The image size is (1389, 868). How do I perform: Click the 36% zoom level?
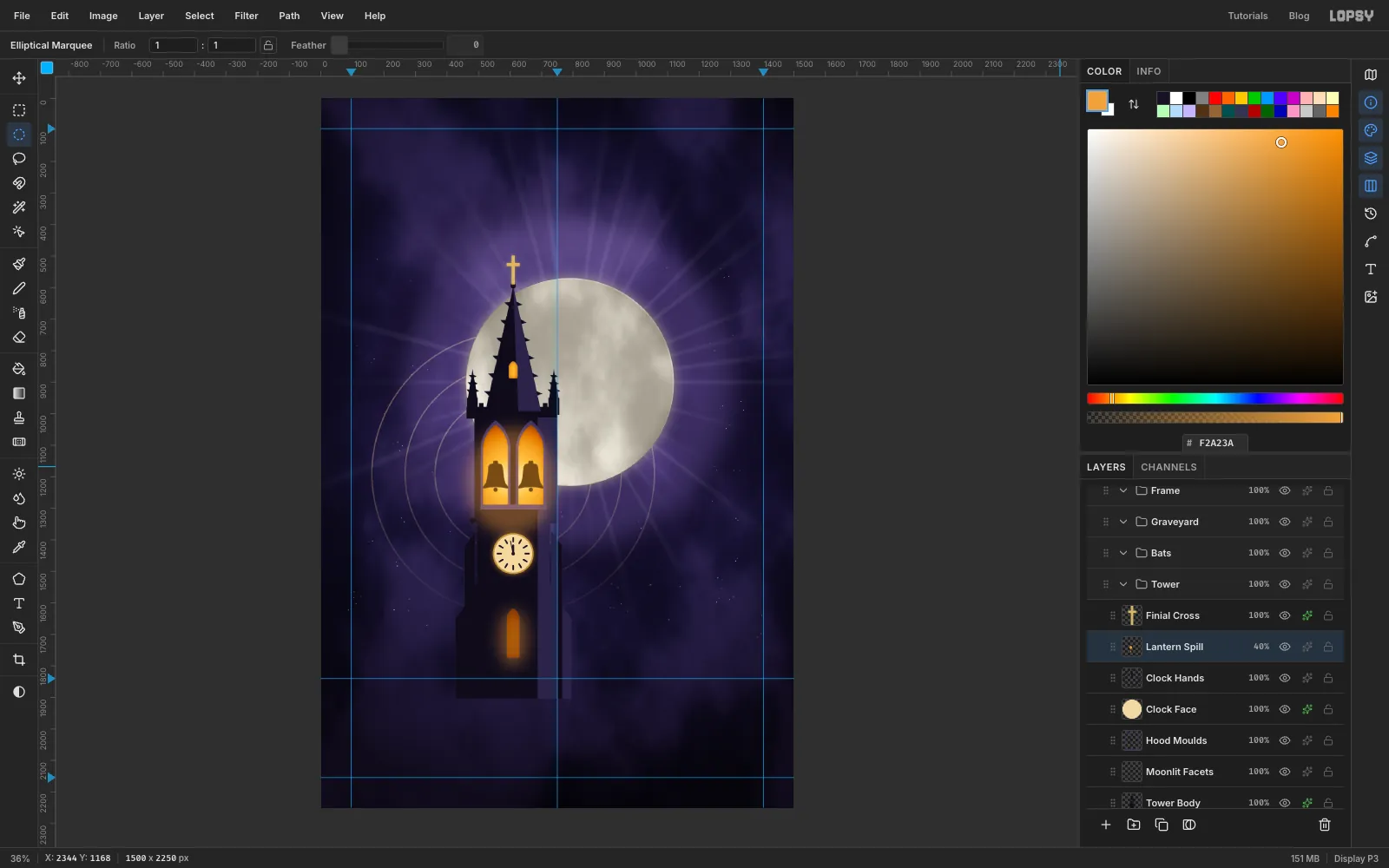click(20, 858)
